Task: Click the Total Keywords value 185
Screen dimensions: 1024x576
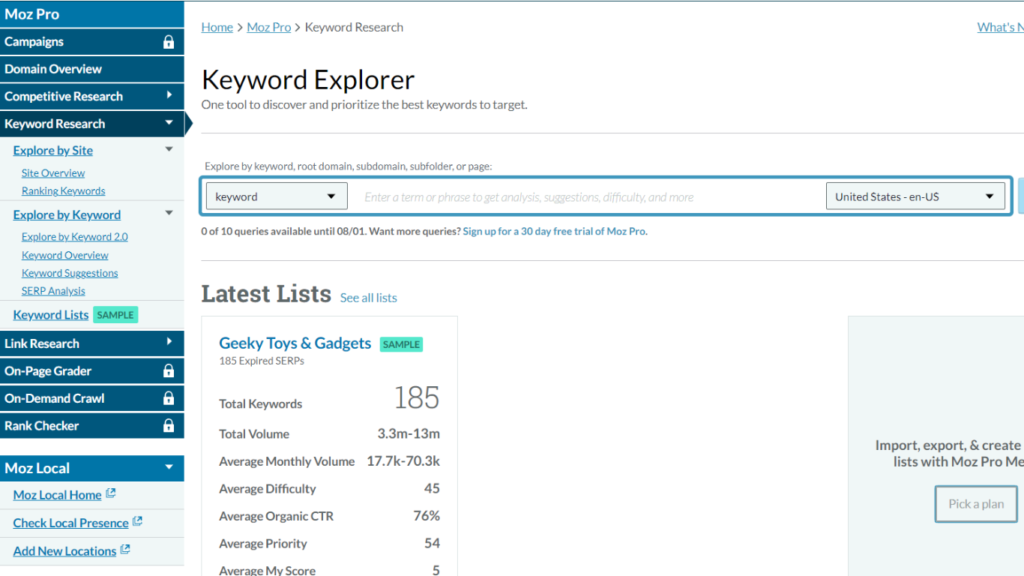Action: click(x=417, y=398)
